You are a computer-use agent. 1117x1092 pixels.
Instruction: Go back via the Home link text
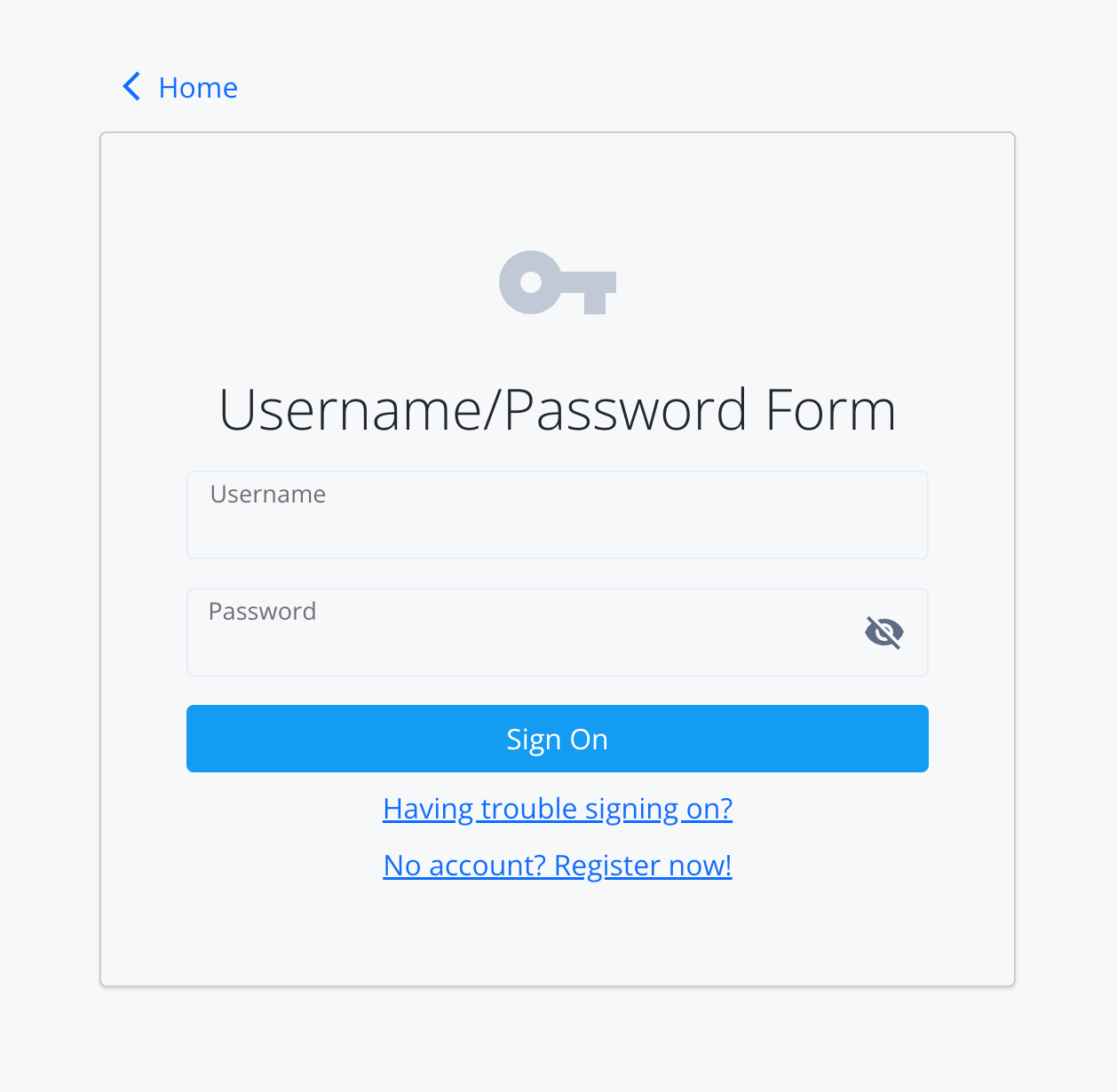pyautogui.click(x=197, y=88)
